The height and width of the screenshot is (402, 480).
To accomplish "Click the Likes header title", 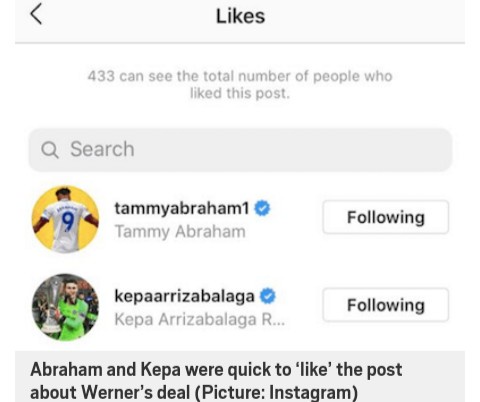I will click(240, 16).
